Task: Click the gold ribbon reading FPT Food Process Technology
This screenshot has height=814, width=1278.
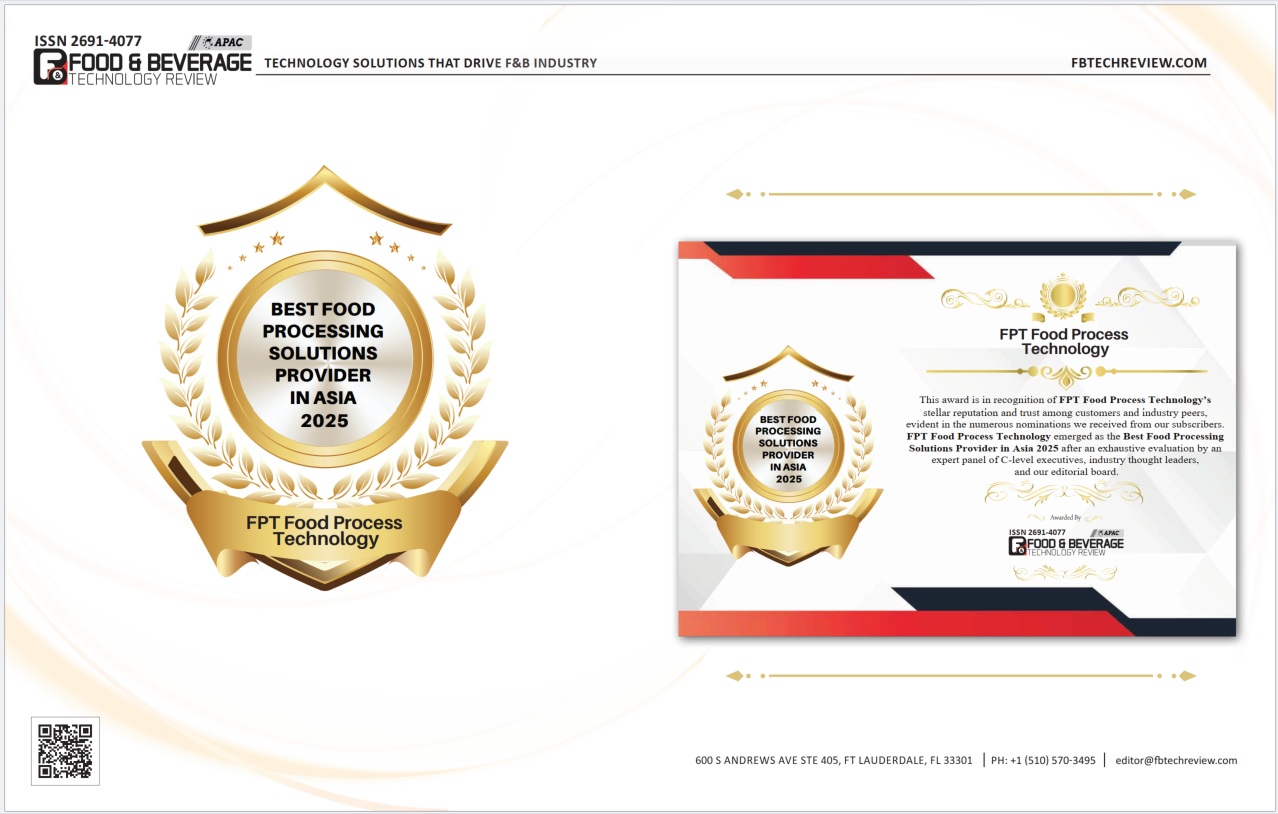Action: coord(325,531)
